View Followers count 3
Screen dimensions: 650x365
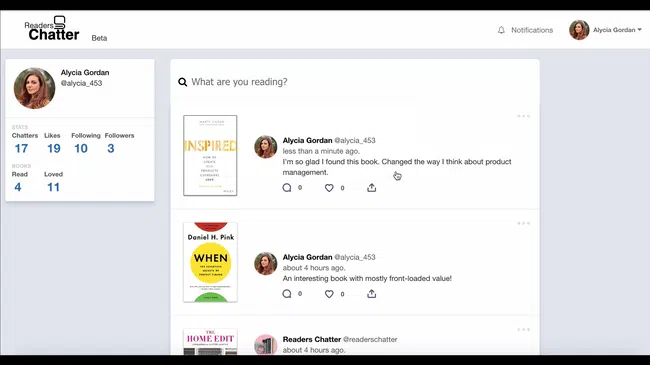tap(111, 148)
